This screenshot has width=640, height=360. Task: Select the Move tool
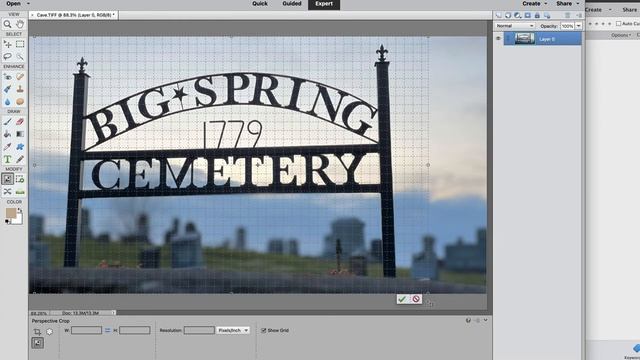point(7,44)
